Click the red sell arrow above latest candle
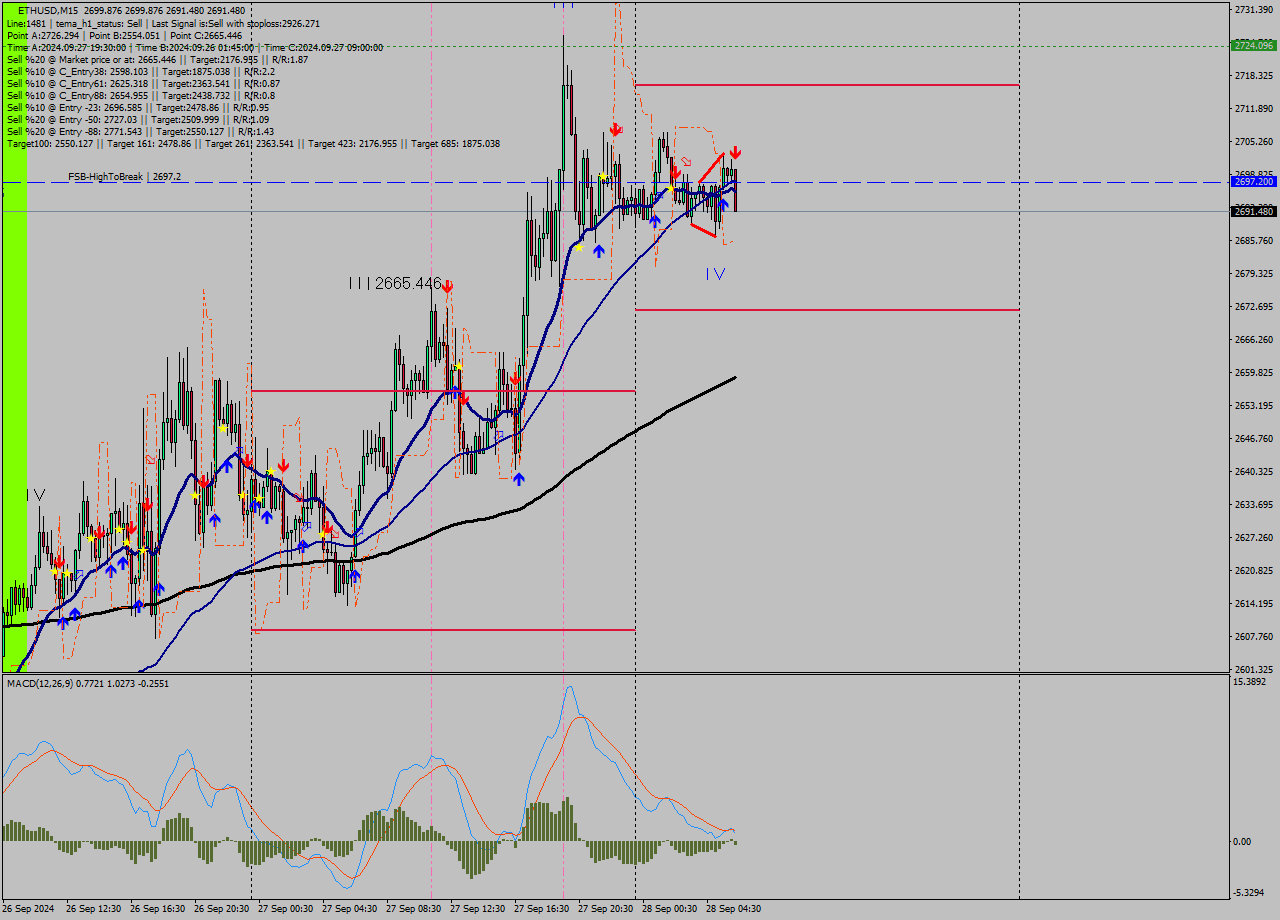 coord(735,152)
